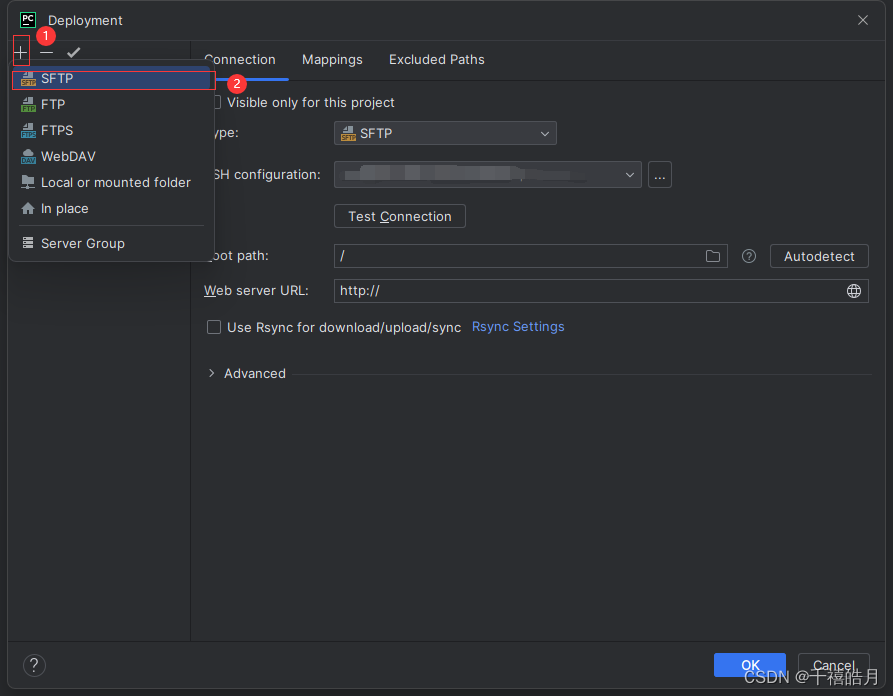The image size is (893, 696).
Task: Choose WebDAV in the popup menu
Action: (x=112, y=157)
